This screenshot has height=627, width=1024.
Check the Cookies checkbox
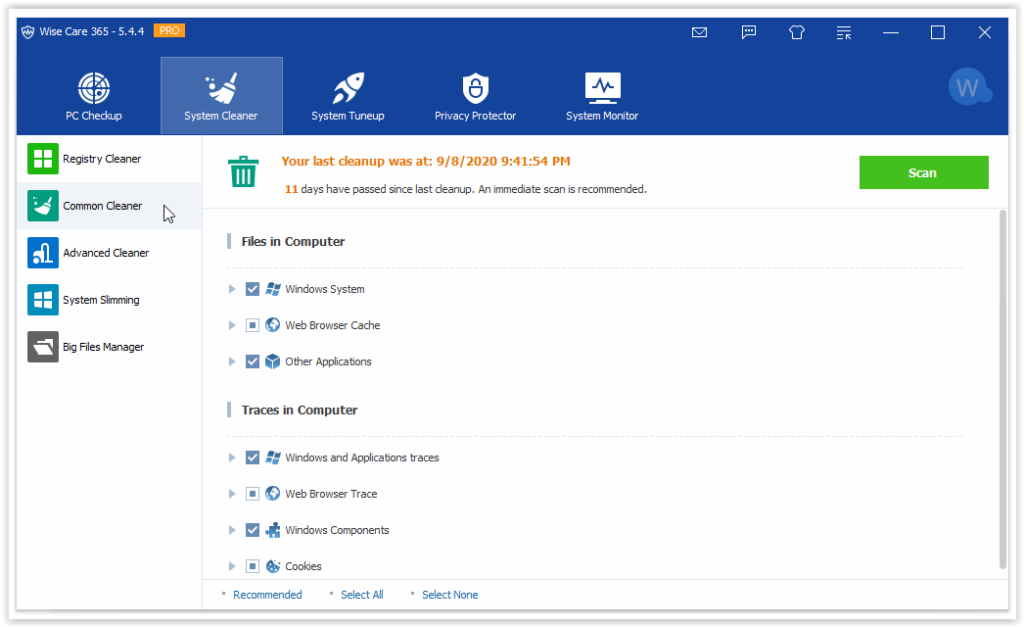coord(252,566)
